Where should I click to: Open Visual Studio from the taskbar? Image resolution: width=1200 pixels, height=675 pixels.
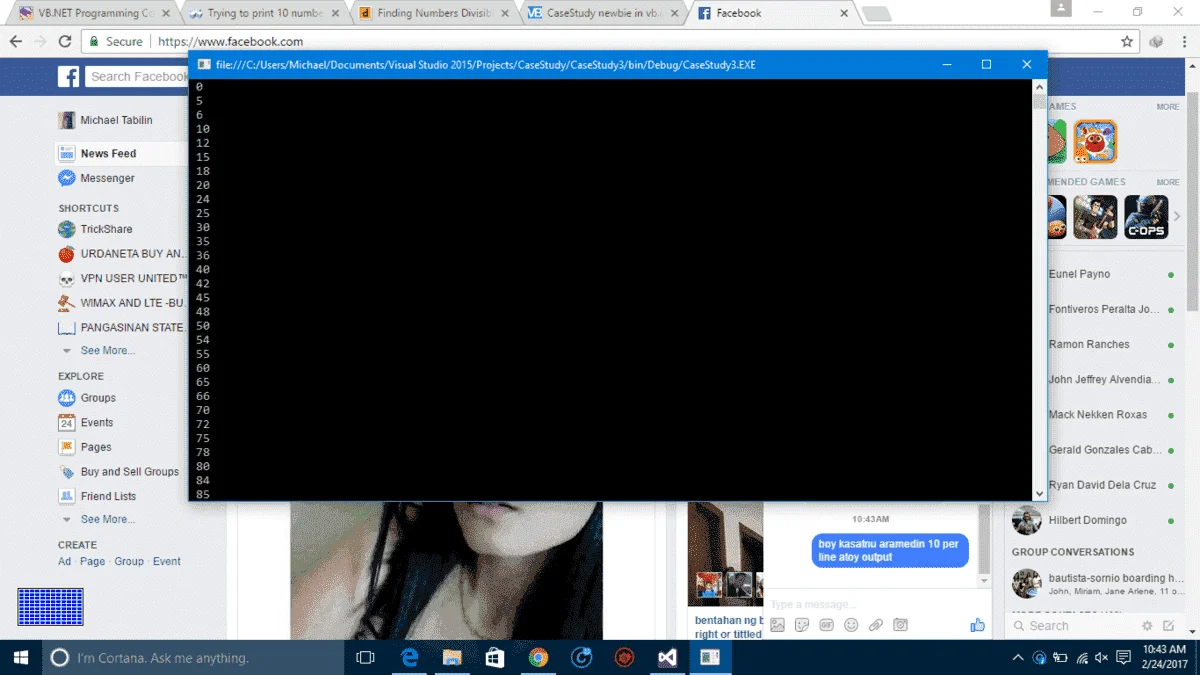tap(667, 658)
